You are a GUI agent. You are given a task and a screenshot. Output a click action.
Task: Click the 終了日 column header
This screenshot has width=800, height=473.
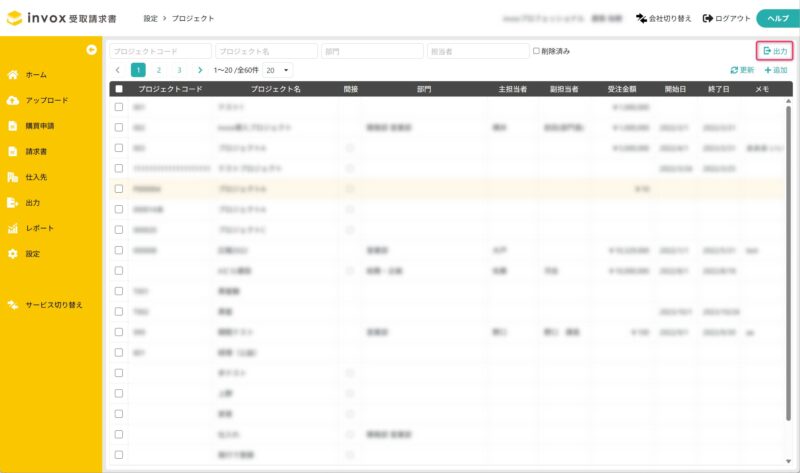(718, 89)
